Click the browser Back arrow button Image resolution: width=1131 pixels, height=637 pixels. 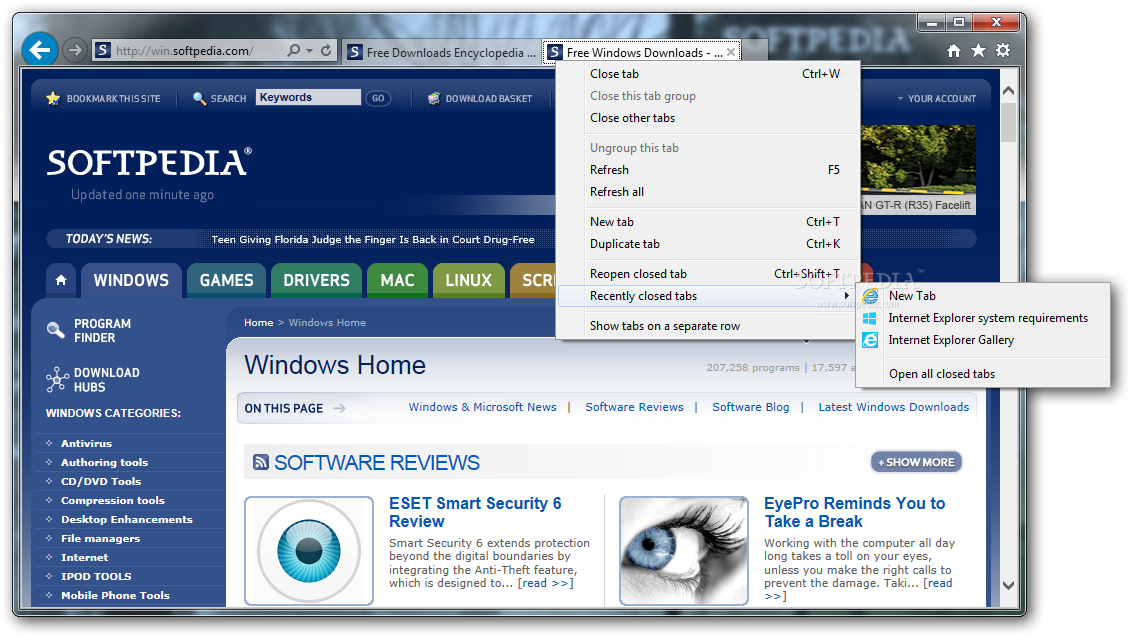coord(40,50)
